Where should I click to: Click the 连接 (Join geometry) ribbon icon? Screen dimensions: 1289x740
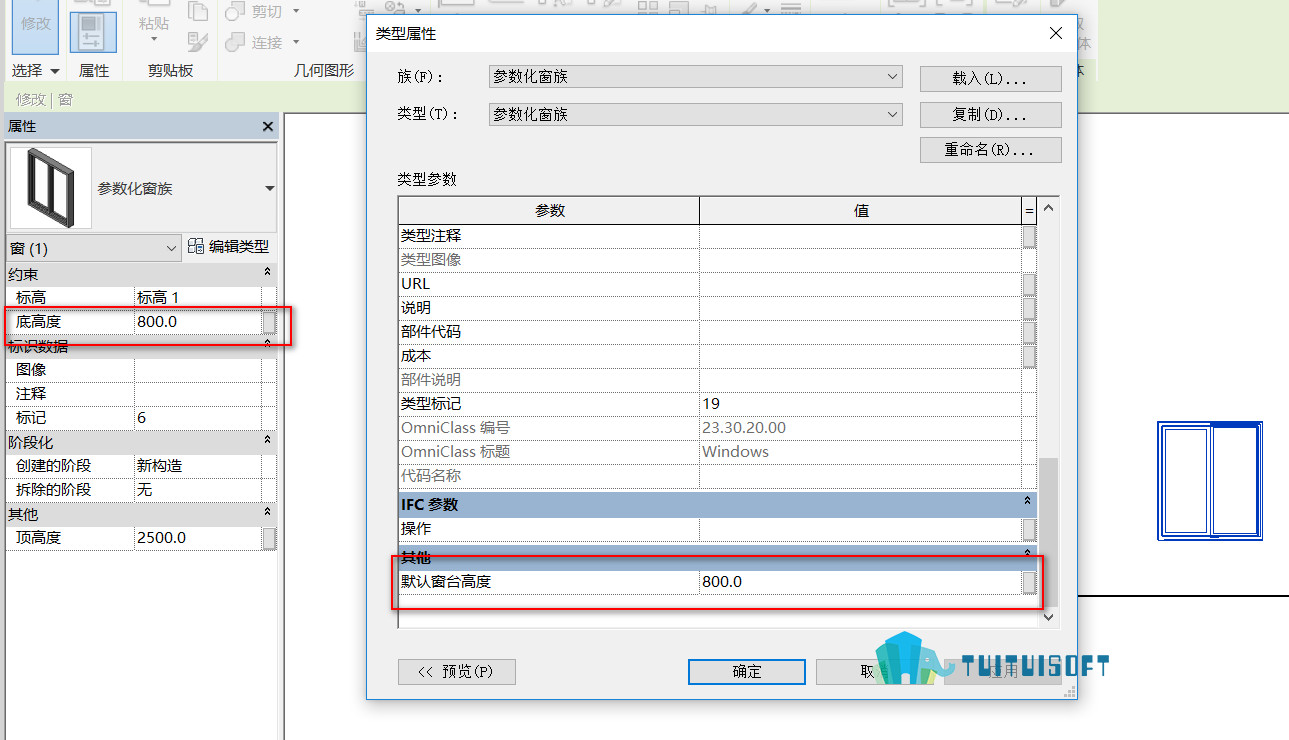pos(236,42)
